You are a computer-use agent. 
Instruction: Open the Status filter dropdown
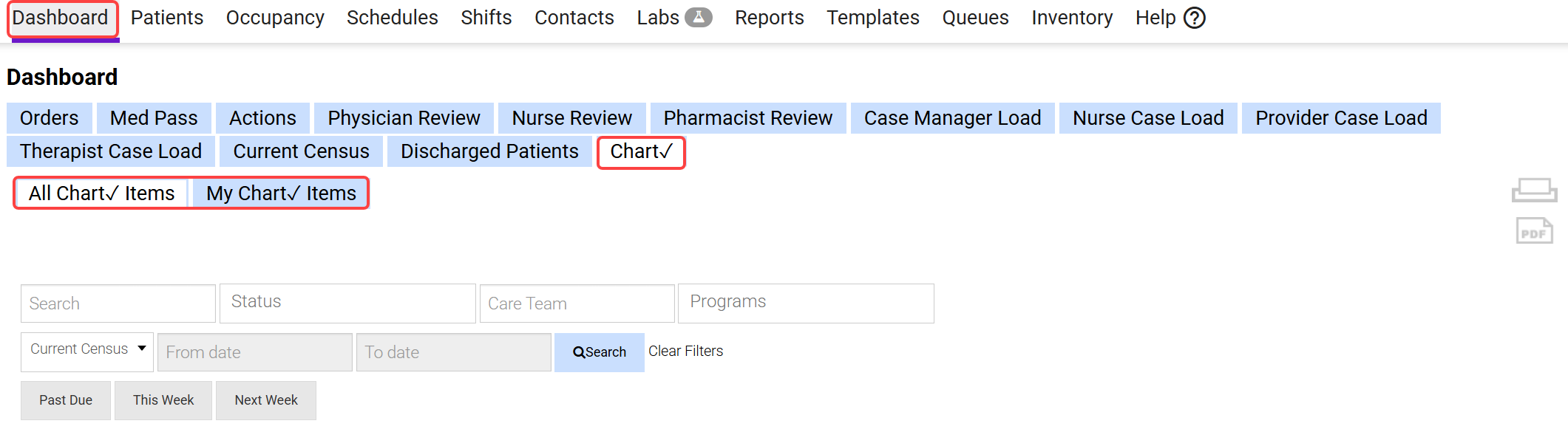(347, 303)
